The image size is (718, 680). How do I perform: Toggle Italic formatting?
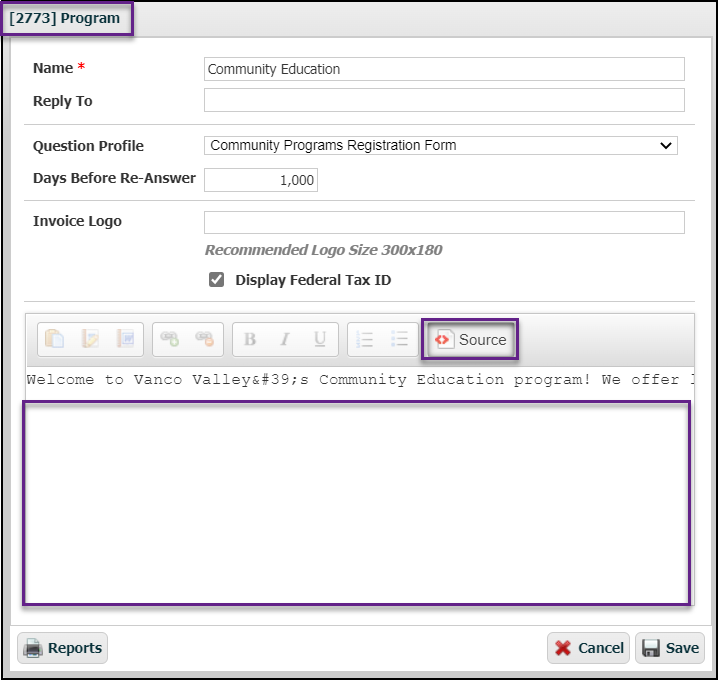click(x=285, y=339)
